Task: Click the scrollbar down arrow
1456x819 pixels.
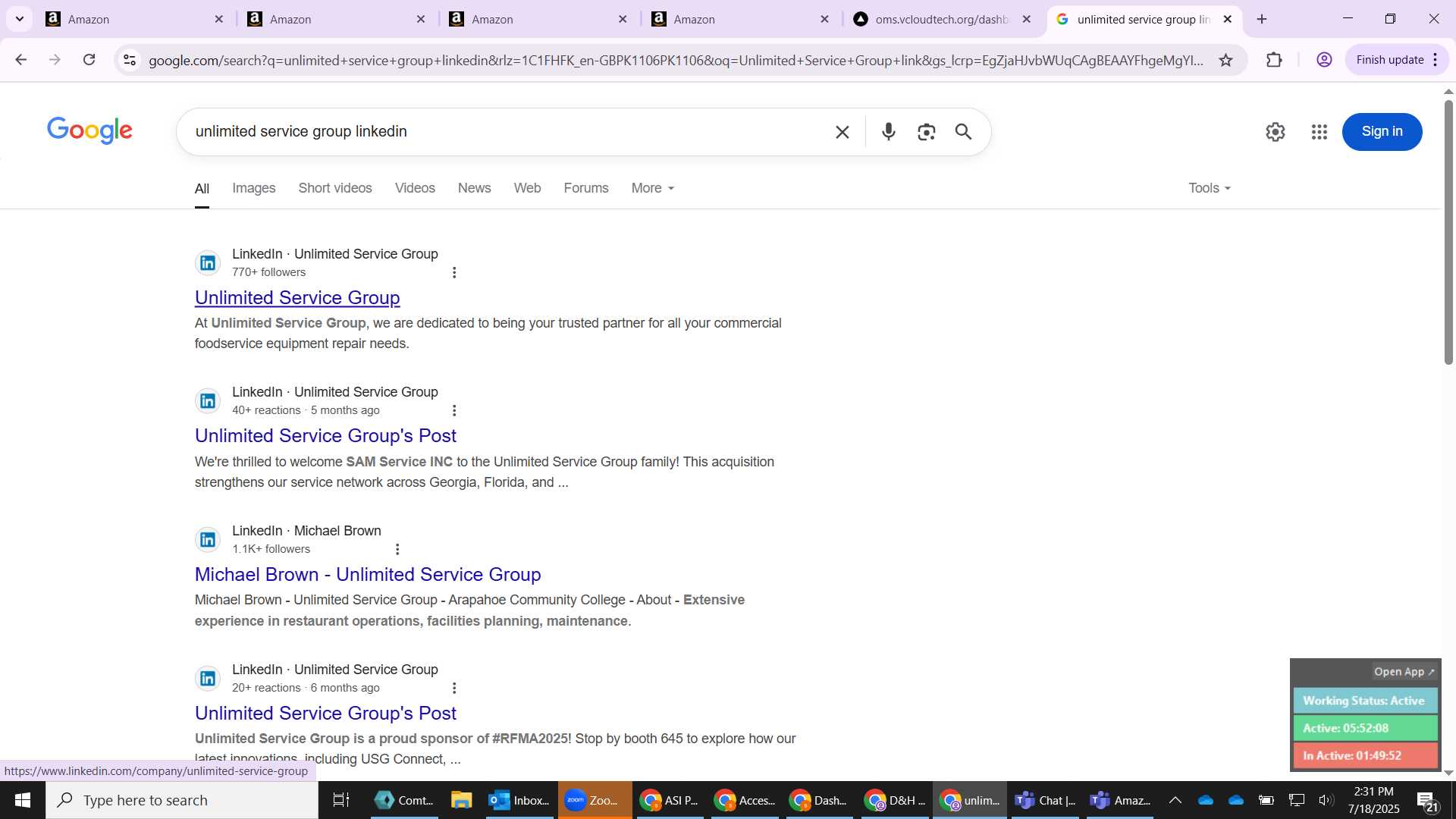Action: (x=1448, y=773)
